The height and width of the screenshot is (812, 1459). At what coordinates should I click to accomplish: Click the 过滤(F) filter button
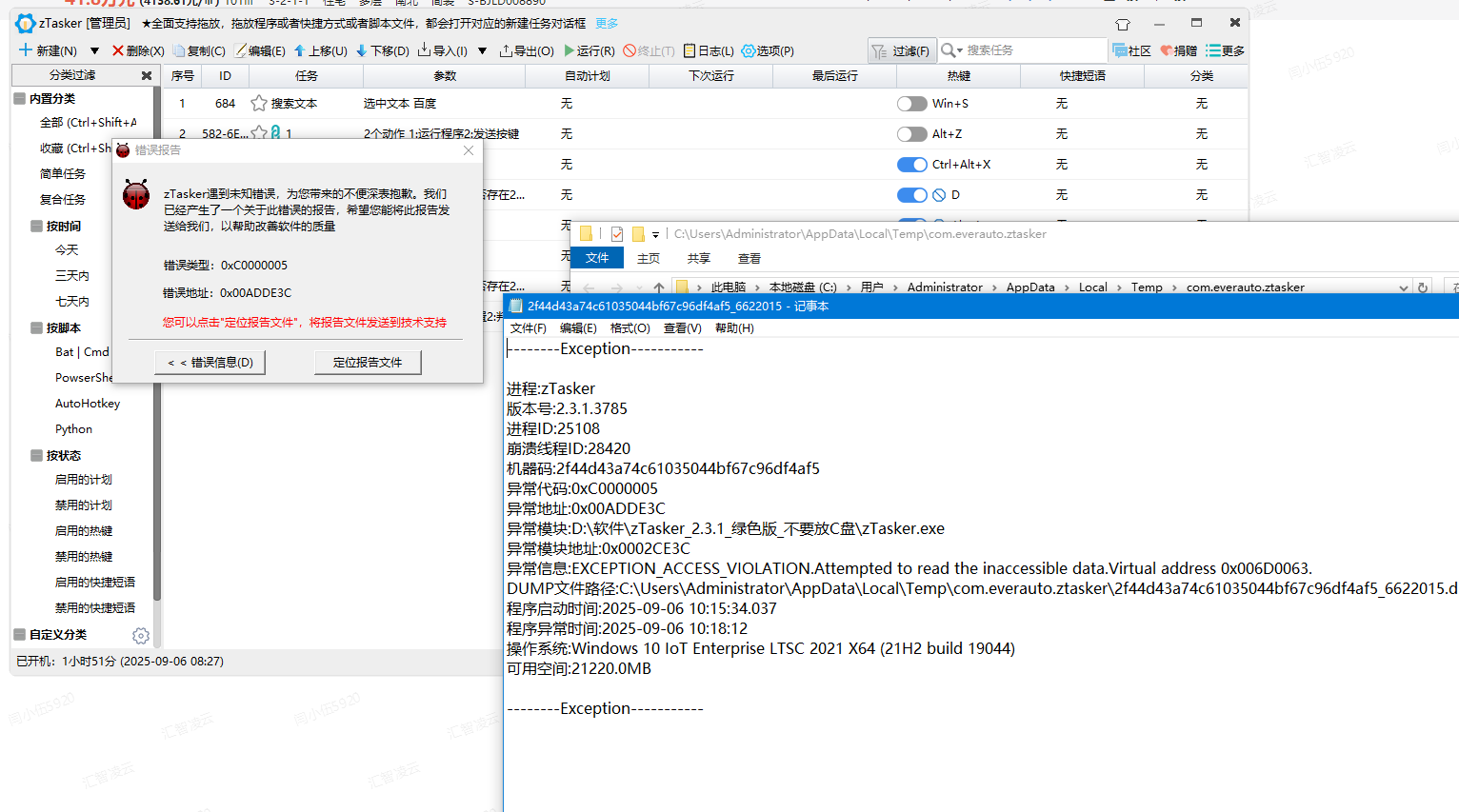tap(900, 50)
